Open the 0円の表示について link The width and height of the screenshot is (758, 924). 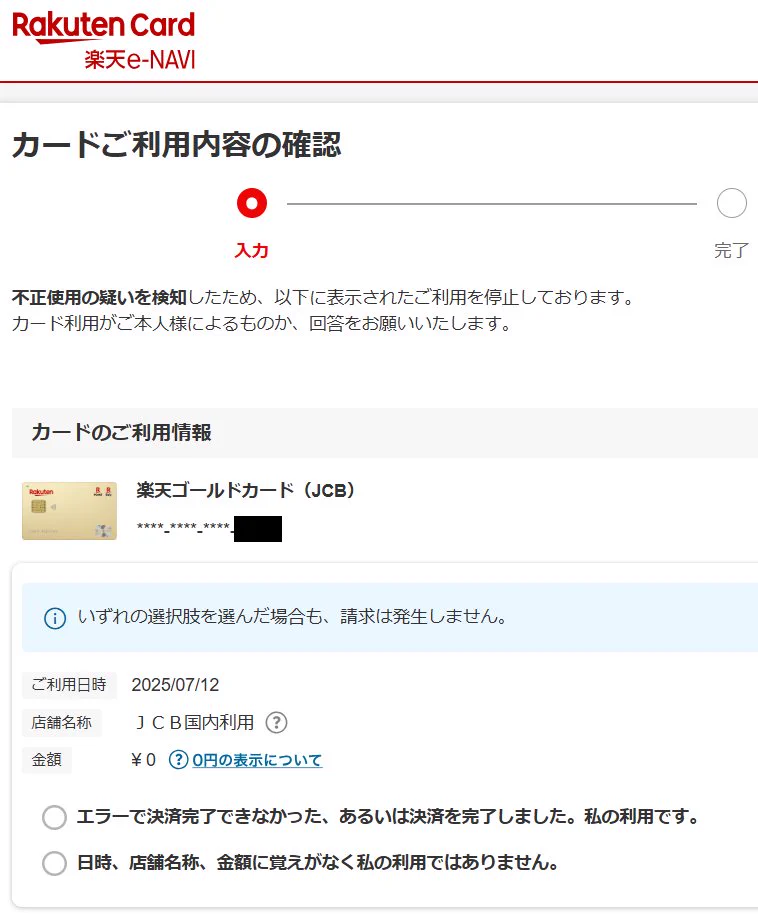[257, 760]
